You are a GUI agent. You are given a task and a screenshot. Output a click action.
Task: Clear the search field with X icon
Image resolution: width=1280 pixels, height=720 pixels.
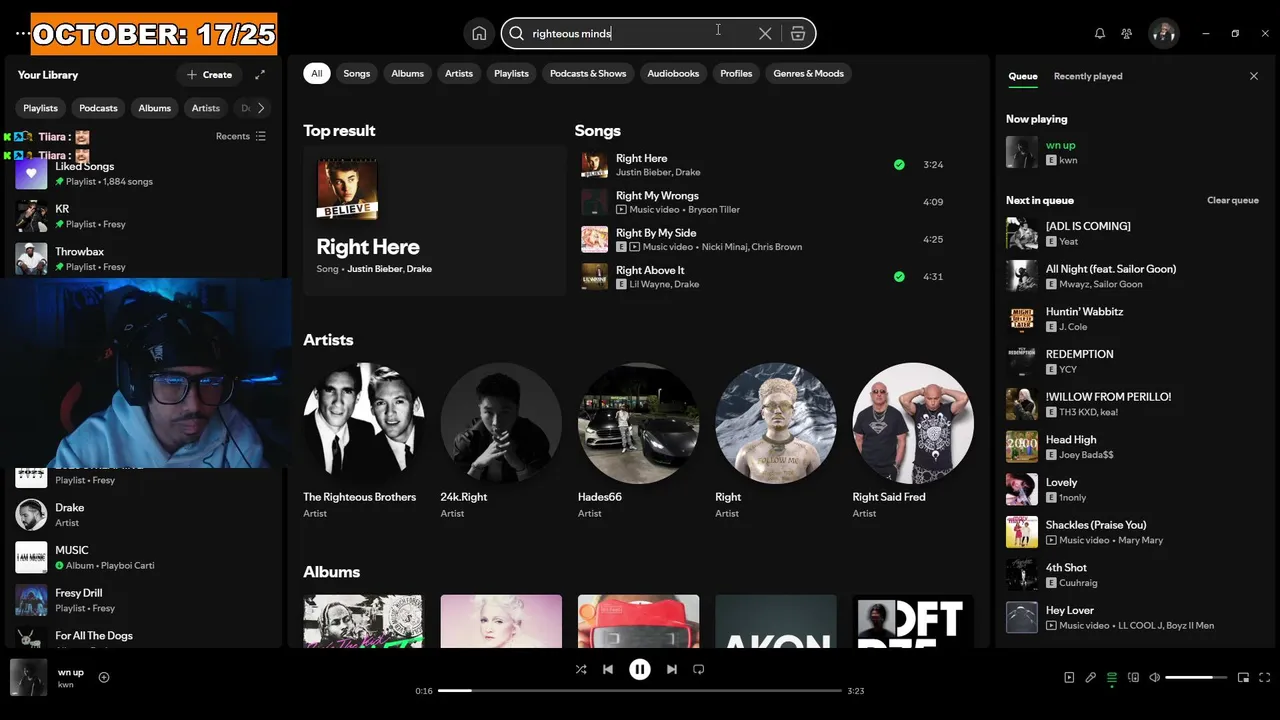click(765, 33)
